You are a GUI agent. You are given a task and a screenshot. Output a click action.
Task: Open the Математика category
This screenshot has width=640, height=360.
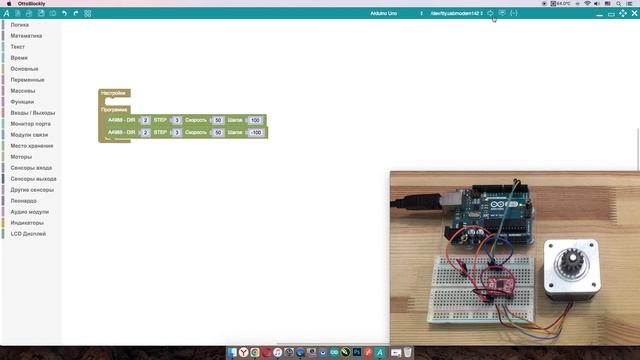click(26, 36)
